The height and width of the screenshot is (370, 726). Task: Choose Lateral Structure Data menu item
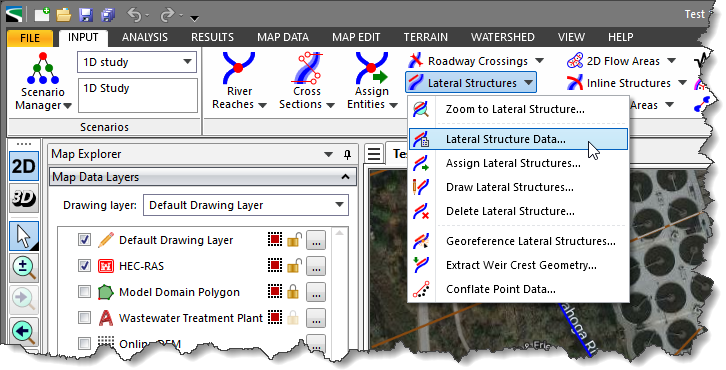click(x=518, y=139)
